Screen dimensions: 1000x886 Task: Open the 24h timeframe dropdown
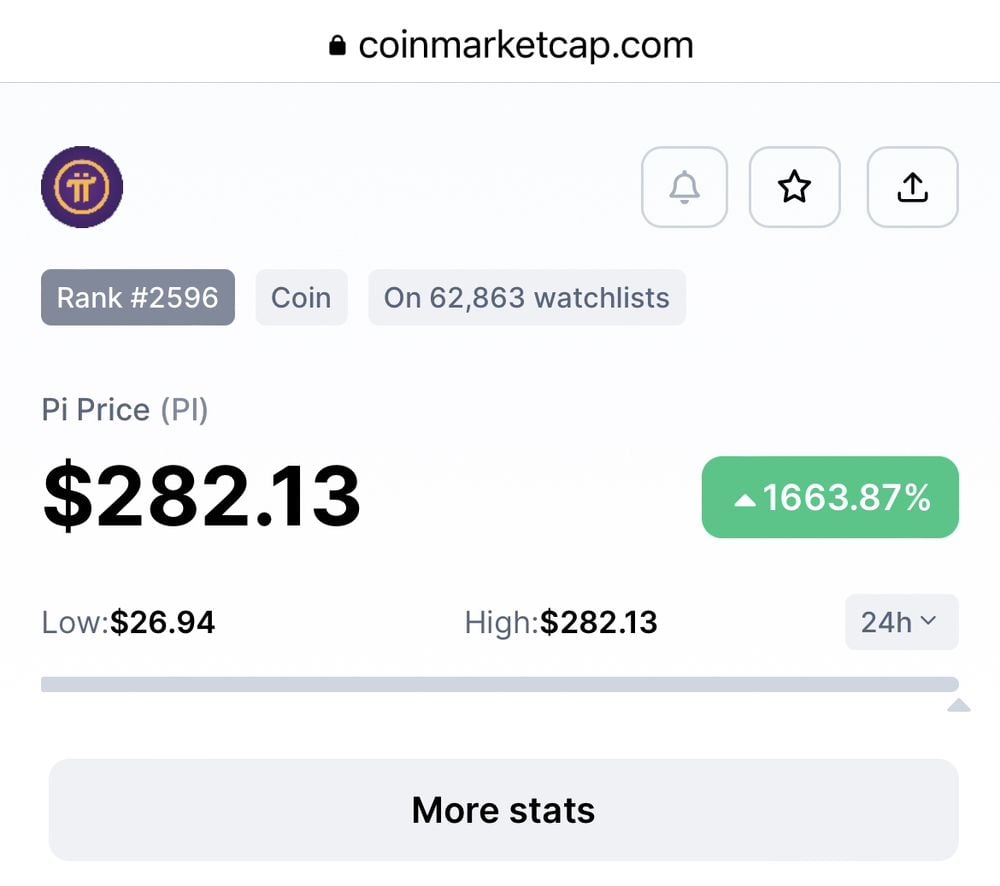click(901, 622)
